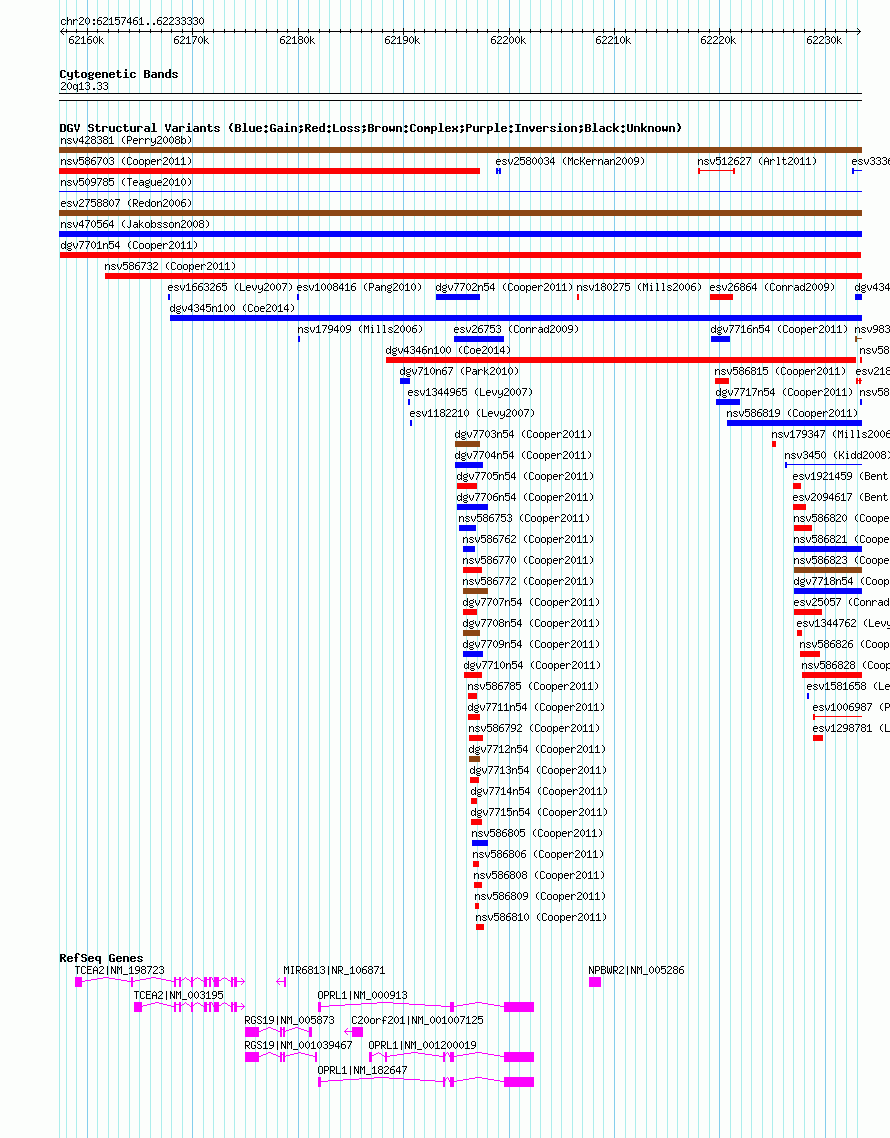
Task: Open the dgv7706n54 (Cooper2011) variant
Action: click(x=526, y=498)
